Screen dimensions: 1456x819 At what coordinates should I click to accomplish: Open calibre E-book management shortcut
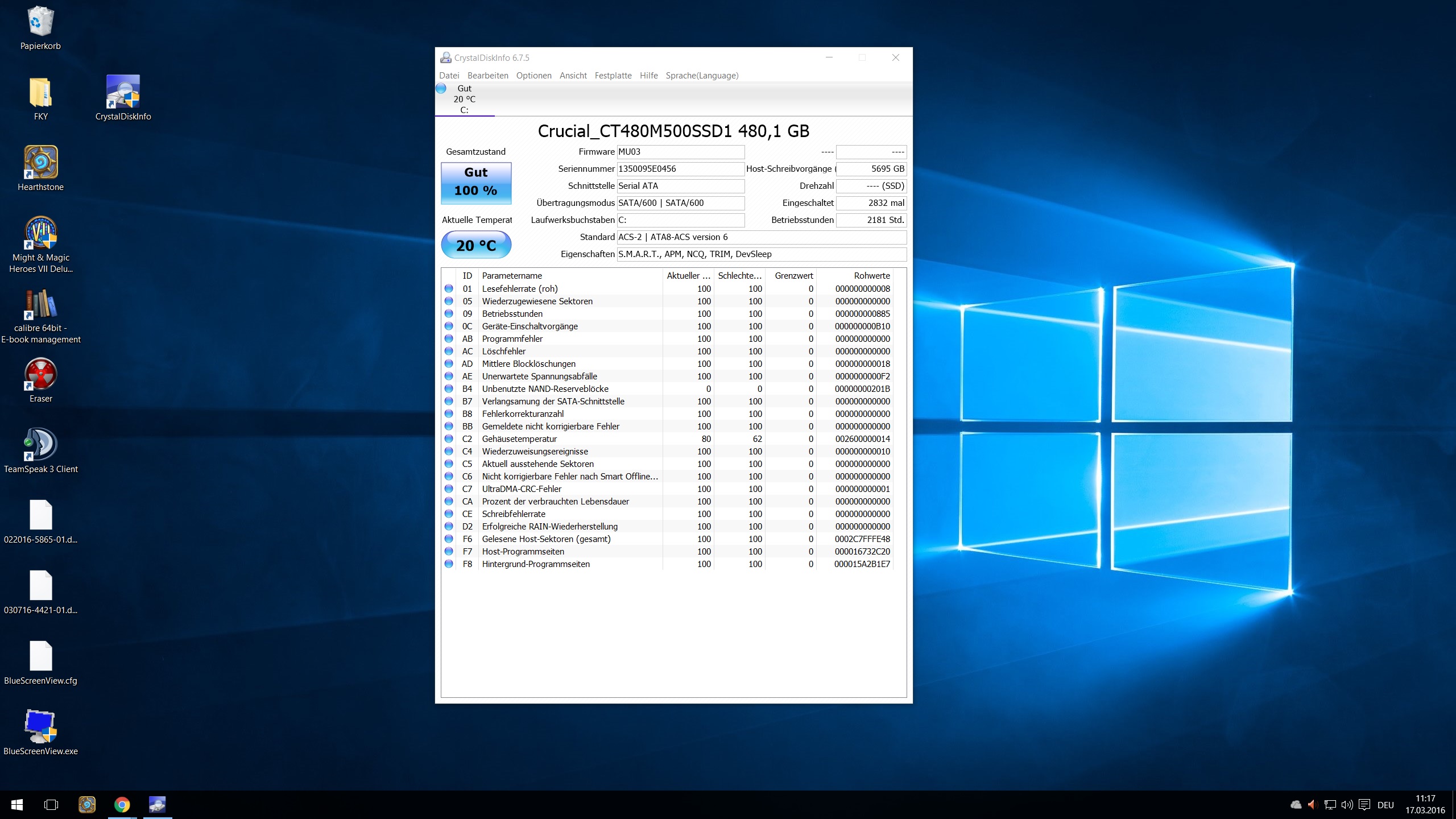coord(40,304)
